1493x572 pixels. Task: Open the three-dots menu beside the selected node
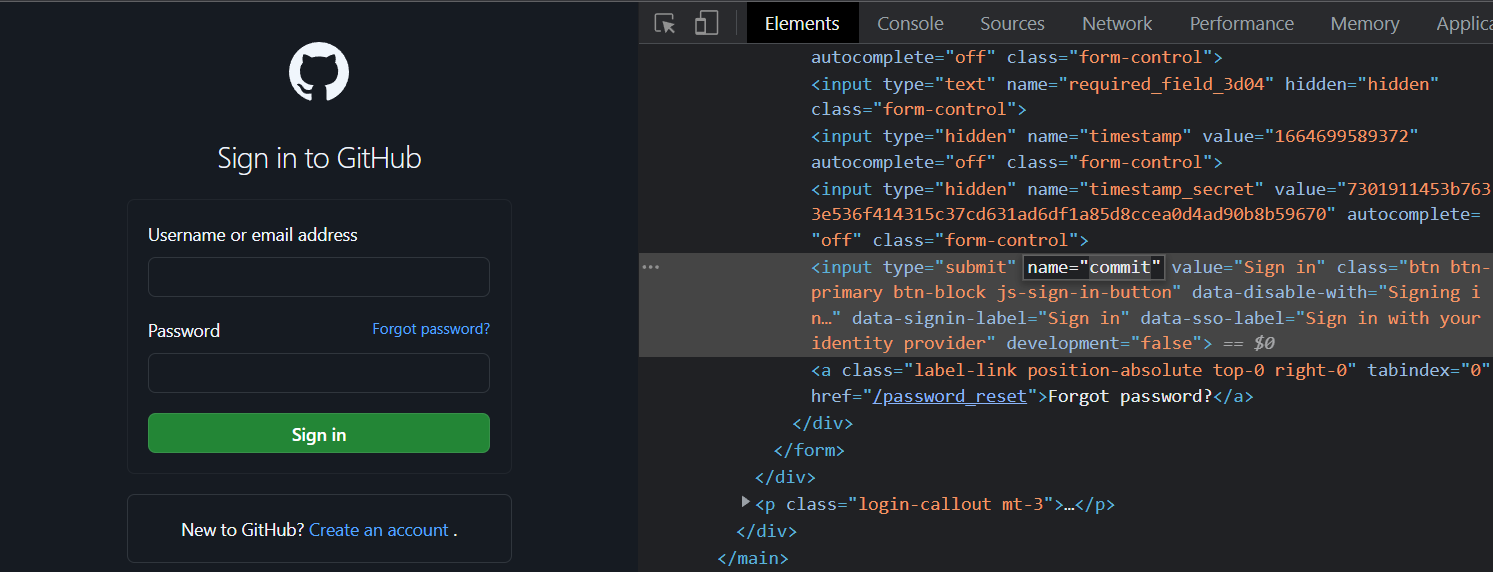point(651,267)
